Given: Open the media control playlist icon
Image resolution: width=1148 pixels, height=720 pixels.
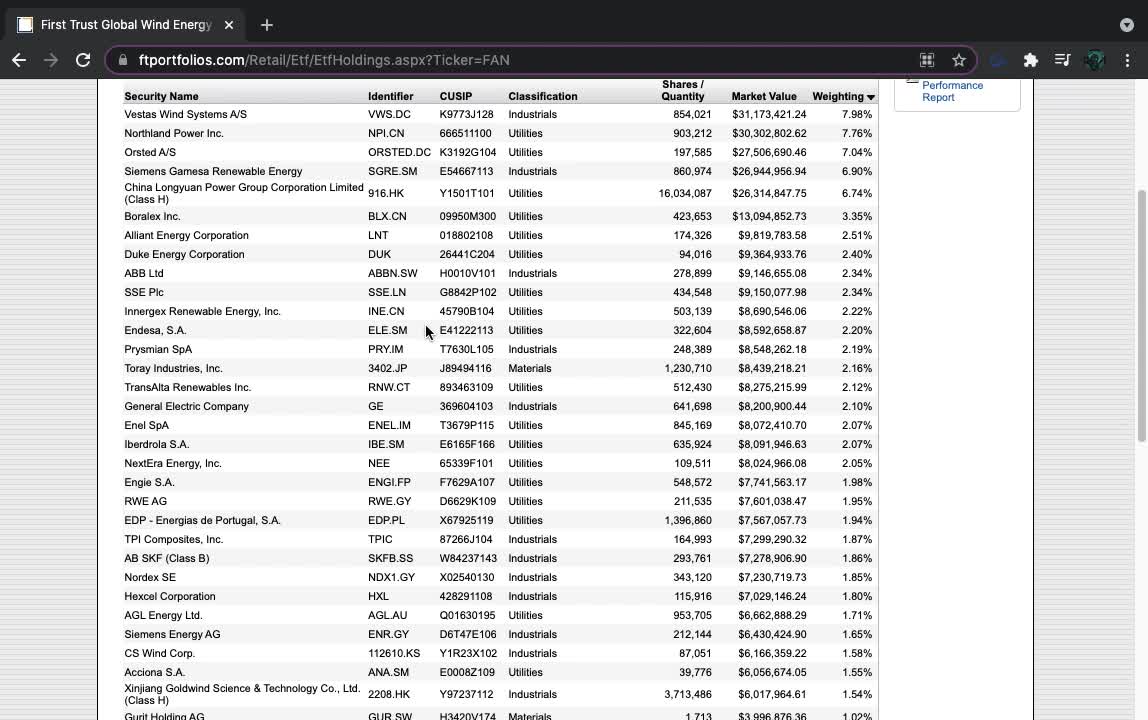Looking at the screenshot, I should tap(1062, 60).
